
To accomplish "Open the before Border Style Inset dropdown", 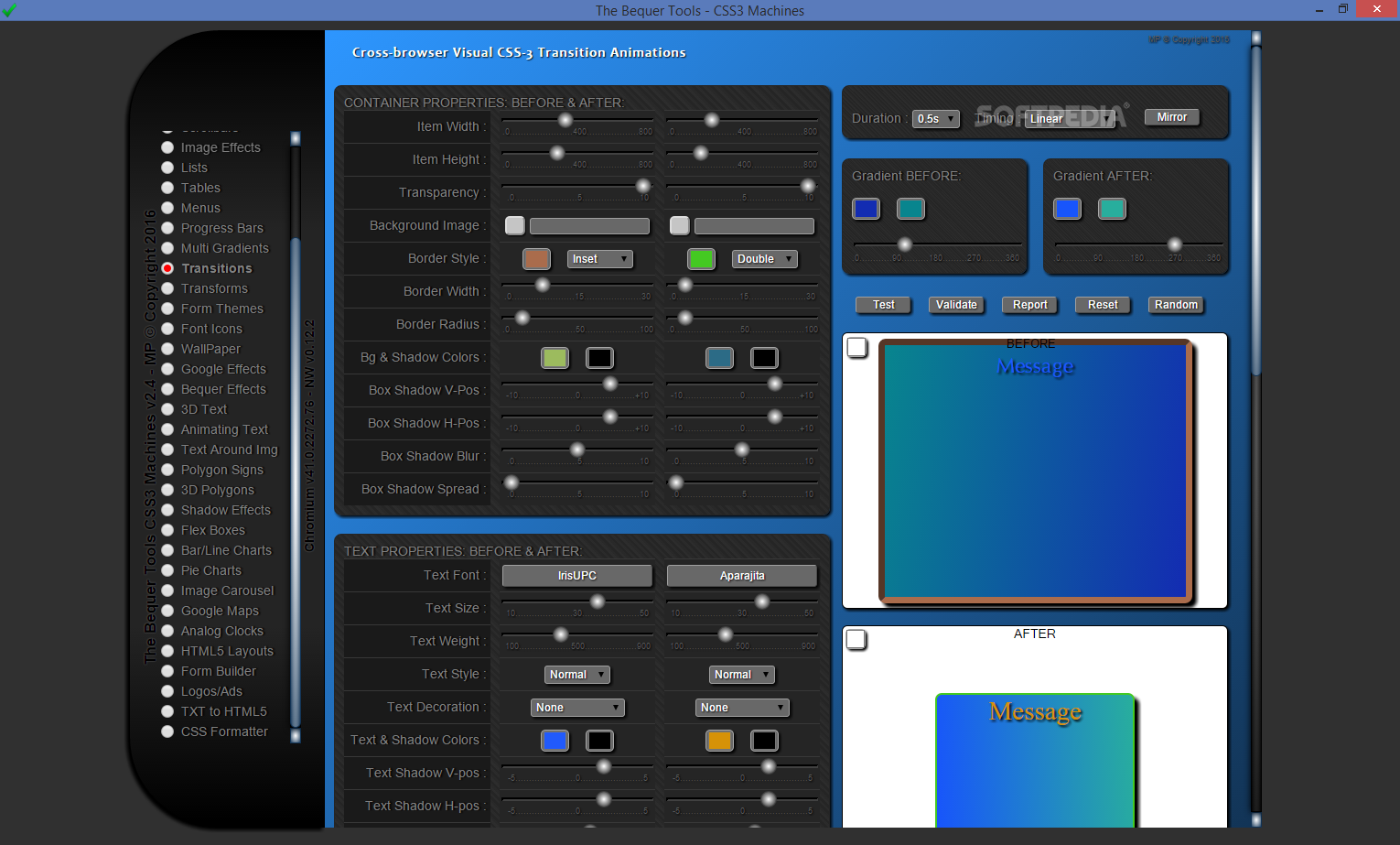I will [x=599, y=259].
